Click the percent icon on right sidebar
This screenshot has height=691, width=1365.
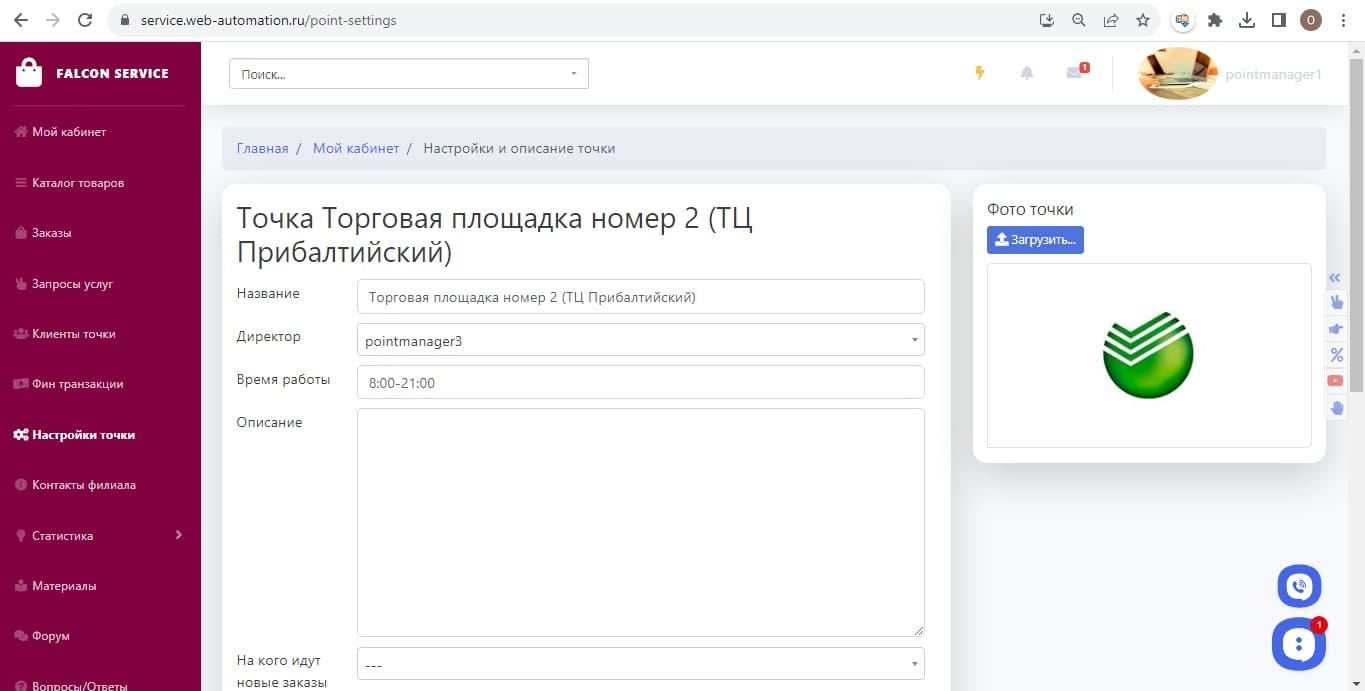(x=1336, y=355)
